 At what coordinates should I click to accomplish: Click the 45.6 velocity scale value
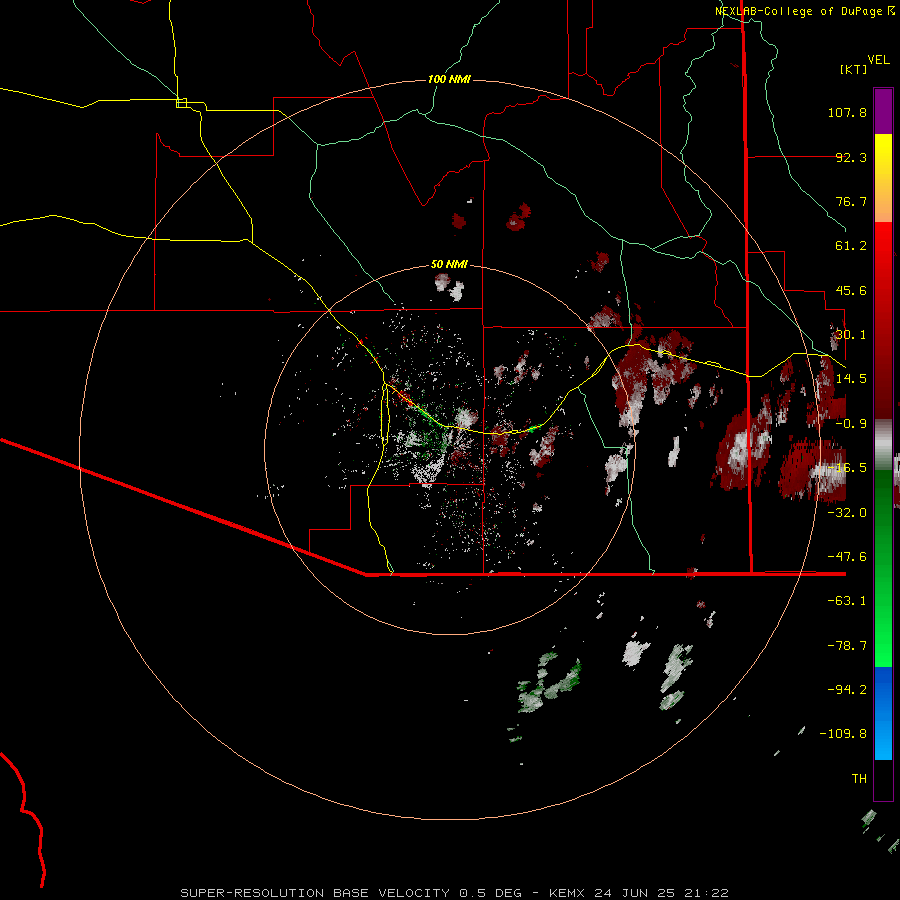click(x=851, y=290)
